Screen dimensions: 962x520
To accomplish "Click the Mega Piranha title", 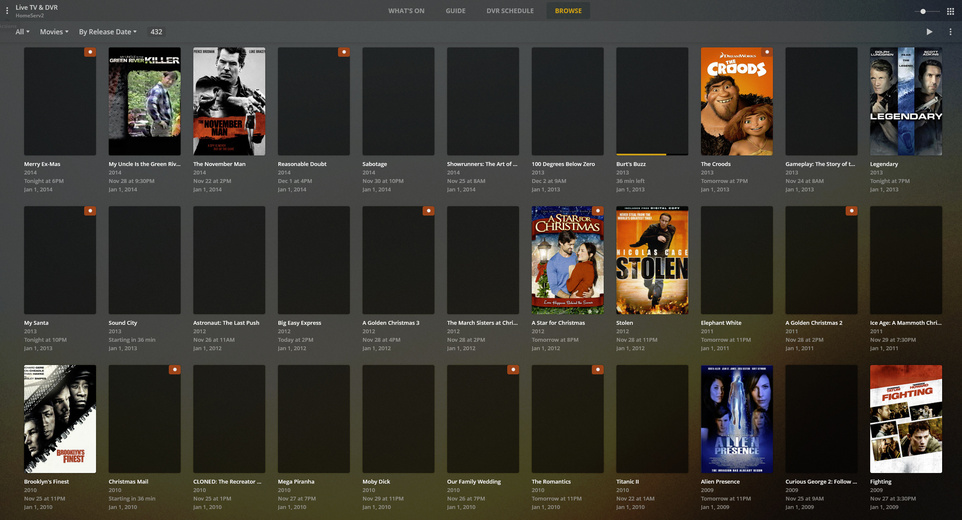I will (296, 481).
